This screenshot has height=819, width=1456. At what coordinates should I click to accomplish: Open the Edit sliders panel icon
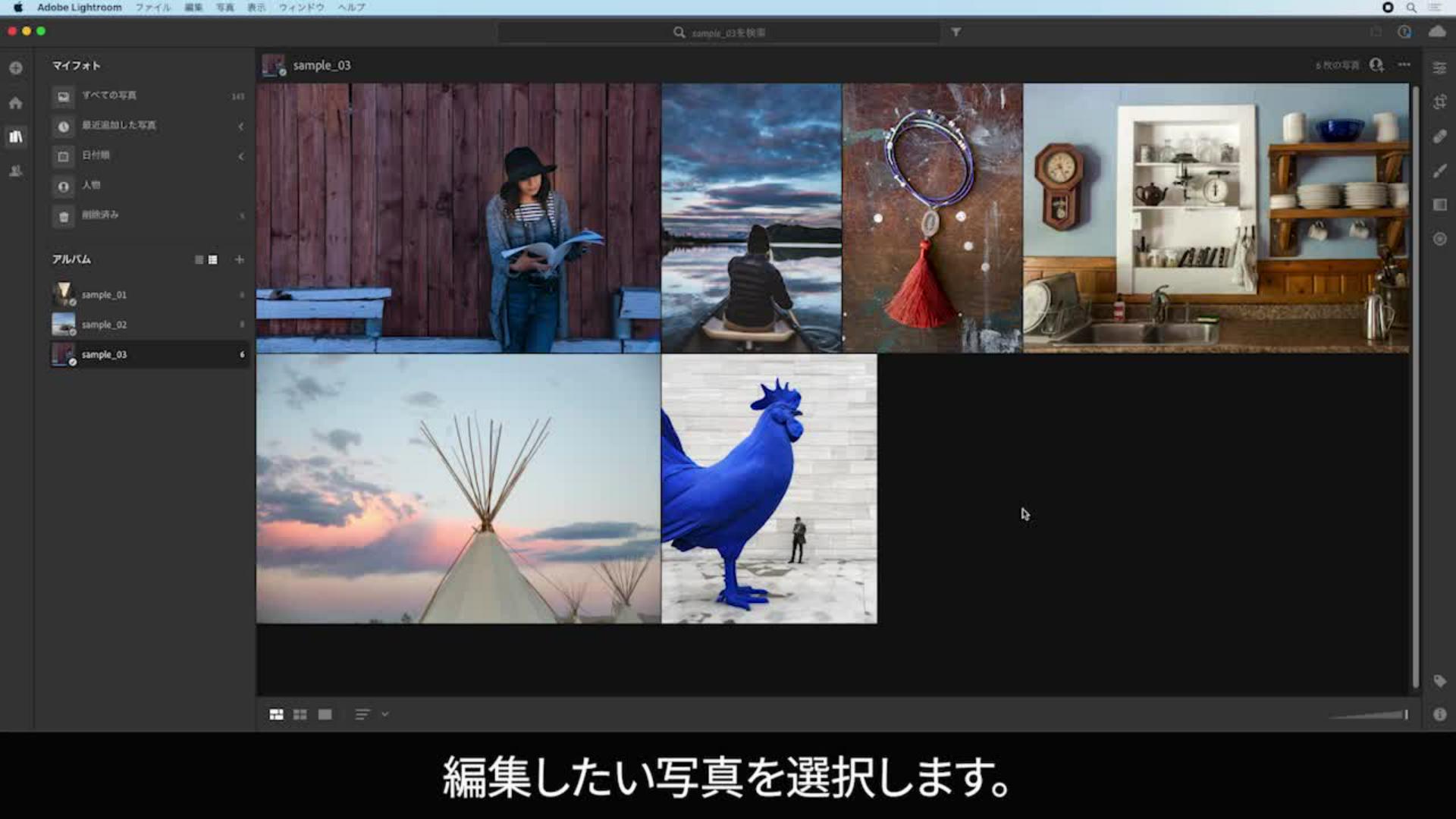[x=1439, y=68]
